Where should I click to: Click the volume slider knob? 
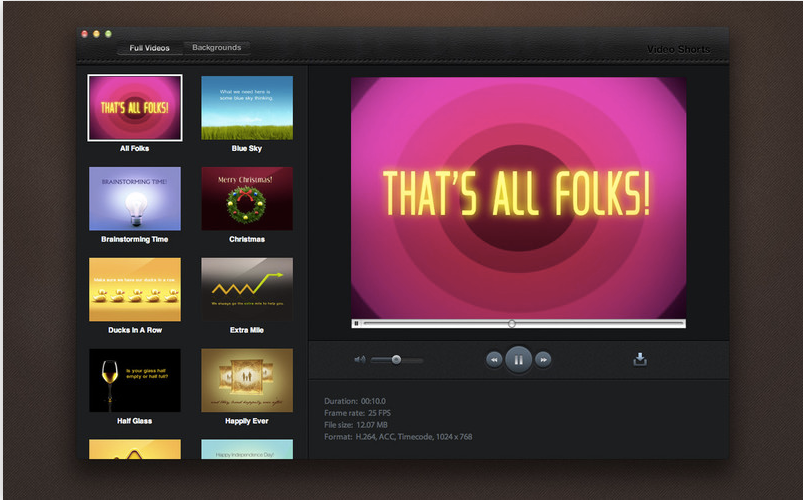pos(396,360)
